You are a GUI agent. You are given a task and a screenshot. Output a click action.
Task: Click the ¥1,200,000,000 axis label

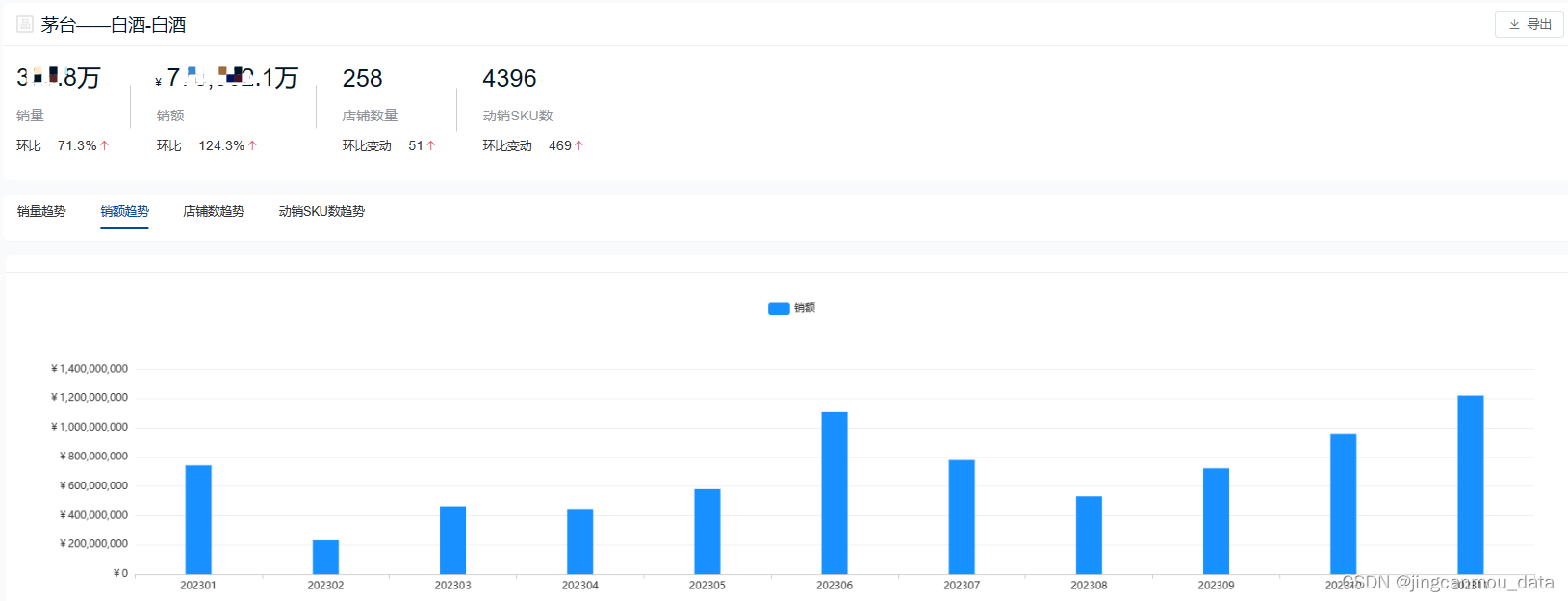point(90,398)
